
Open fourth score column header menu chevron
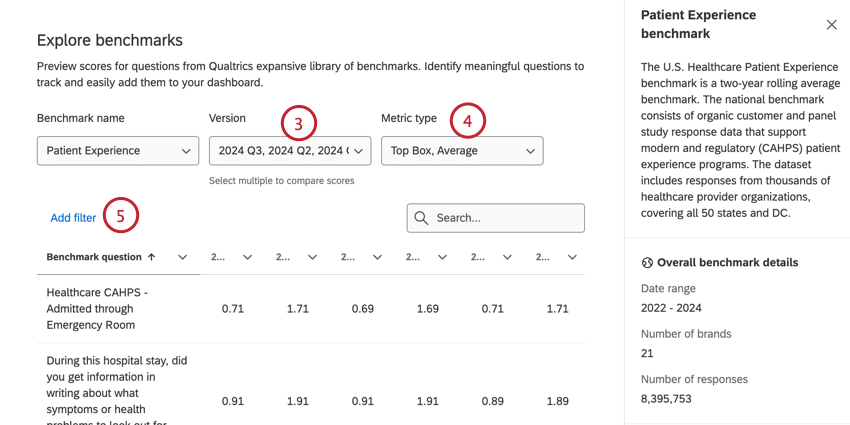(443, 257)
